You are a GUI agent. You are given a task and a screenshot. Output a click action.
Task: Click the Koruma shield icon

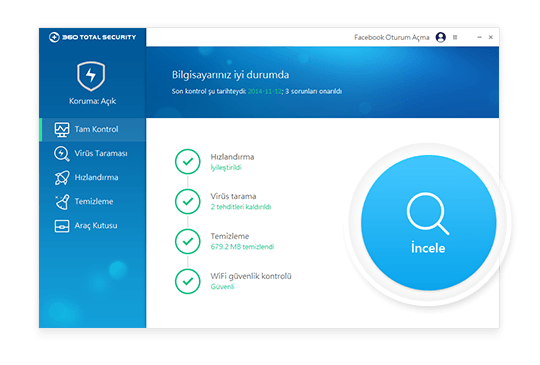tap(91, 76)
